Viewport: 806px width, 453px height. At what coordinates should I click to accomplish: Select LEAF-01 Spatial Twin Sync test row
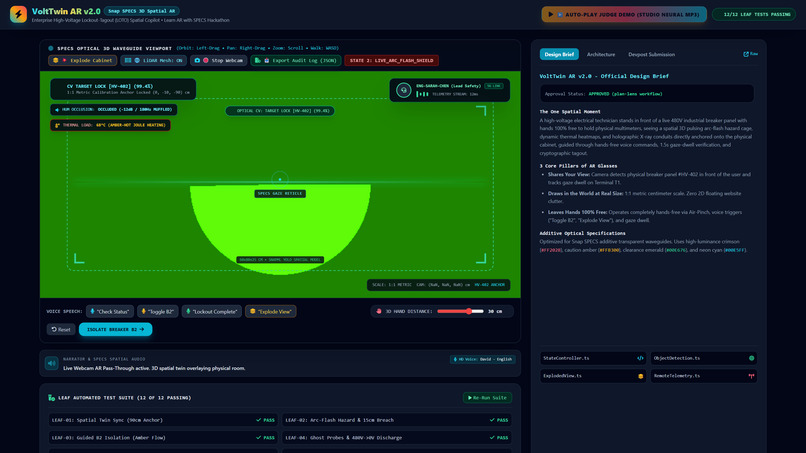point(163,420)
